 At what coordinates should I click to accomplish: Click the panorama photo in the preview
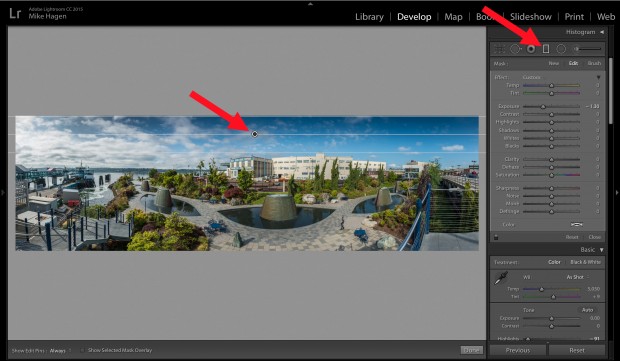(247, 183)
